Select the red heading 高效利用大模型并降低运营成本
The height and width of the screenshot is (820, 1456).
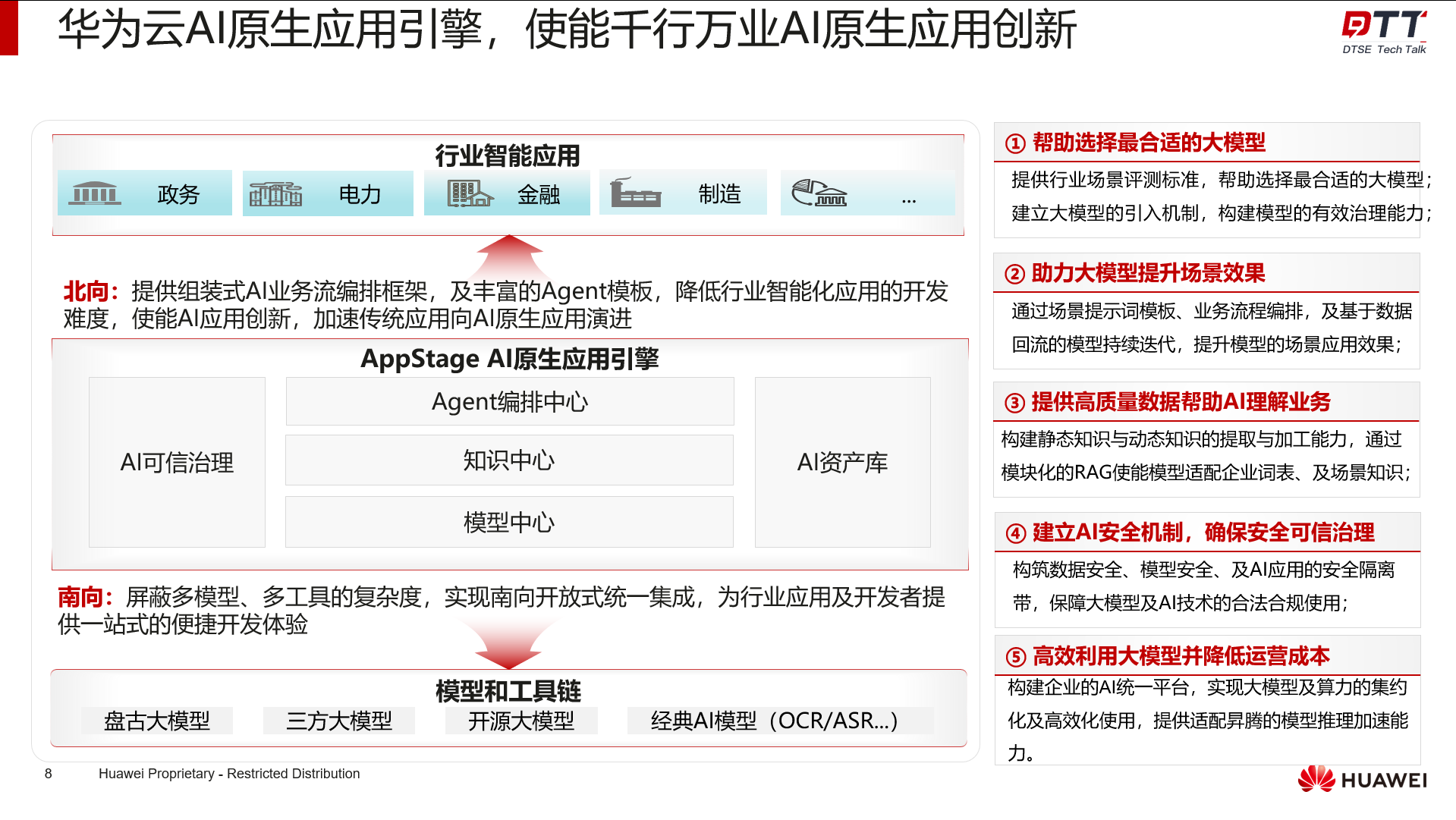pyautogui.click(x=1181, y=656)
